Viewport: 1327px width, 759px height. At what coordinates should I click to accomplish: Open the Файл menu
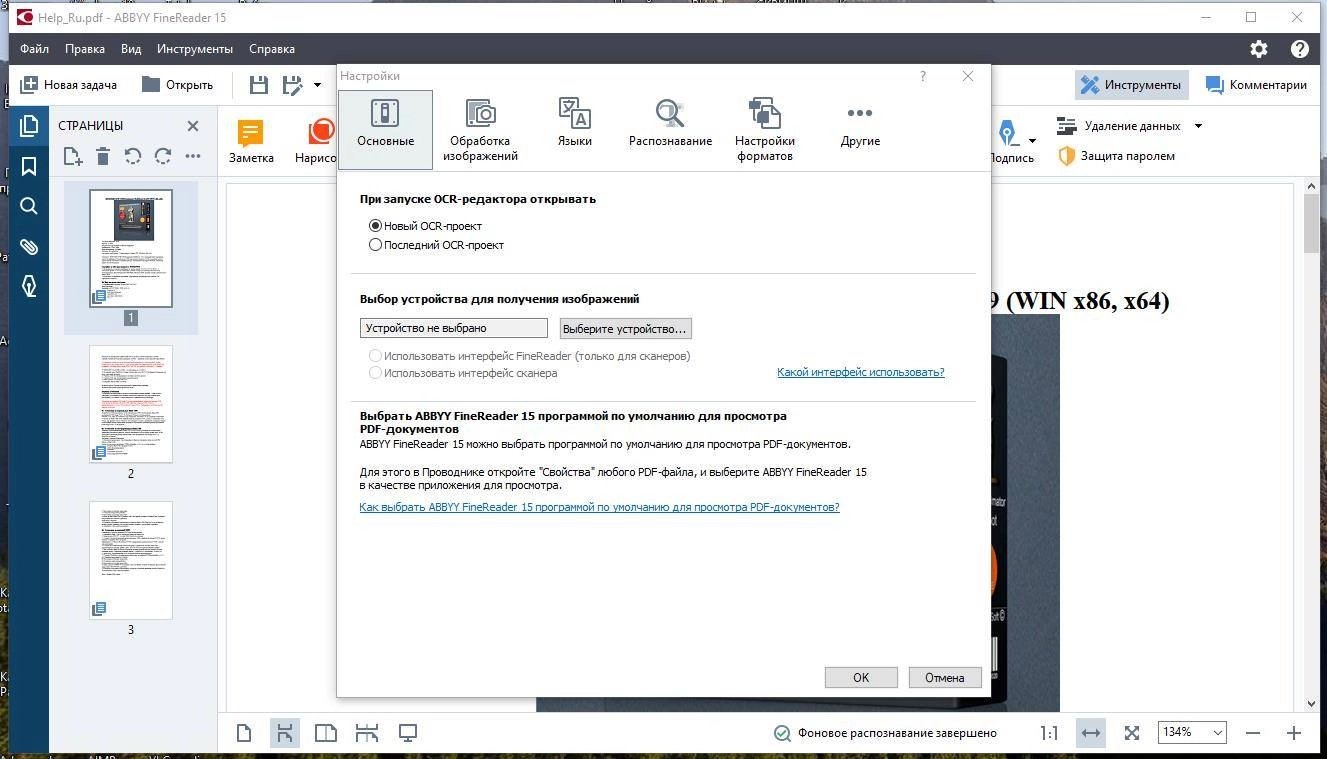pyautogui.click(x=34, y=48)
